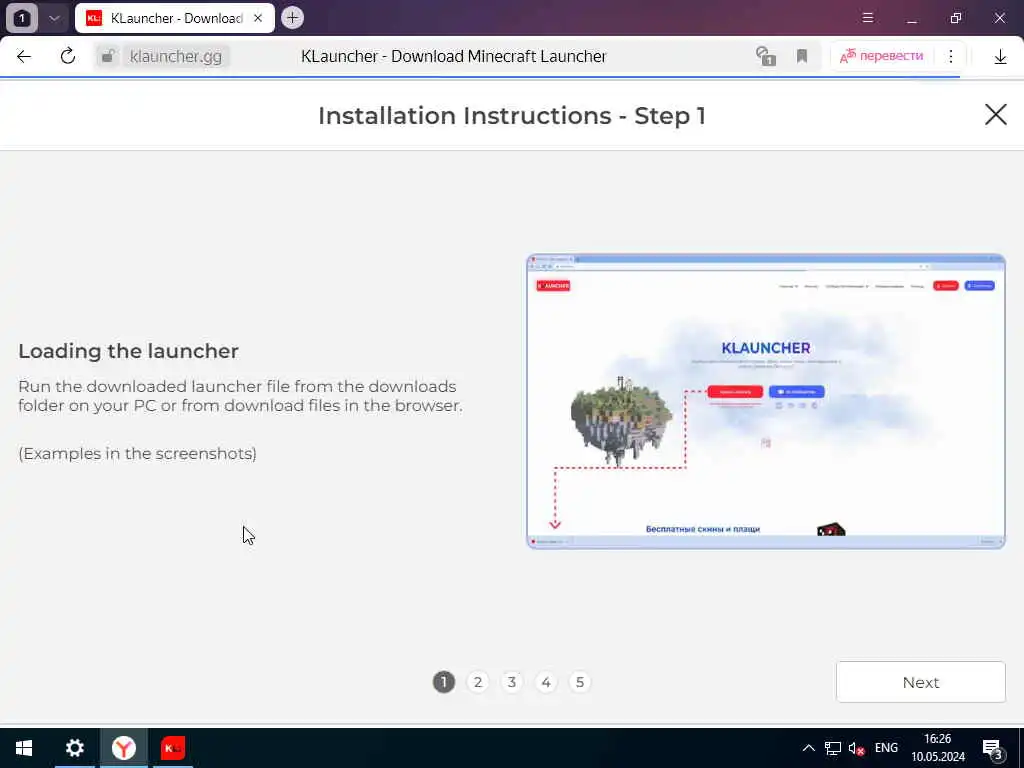Expand the tab list chevron
Screen dimensions: 1024x768
click(x=55, y=18)
